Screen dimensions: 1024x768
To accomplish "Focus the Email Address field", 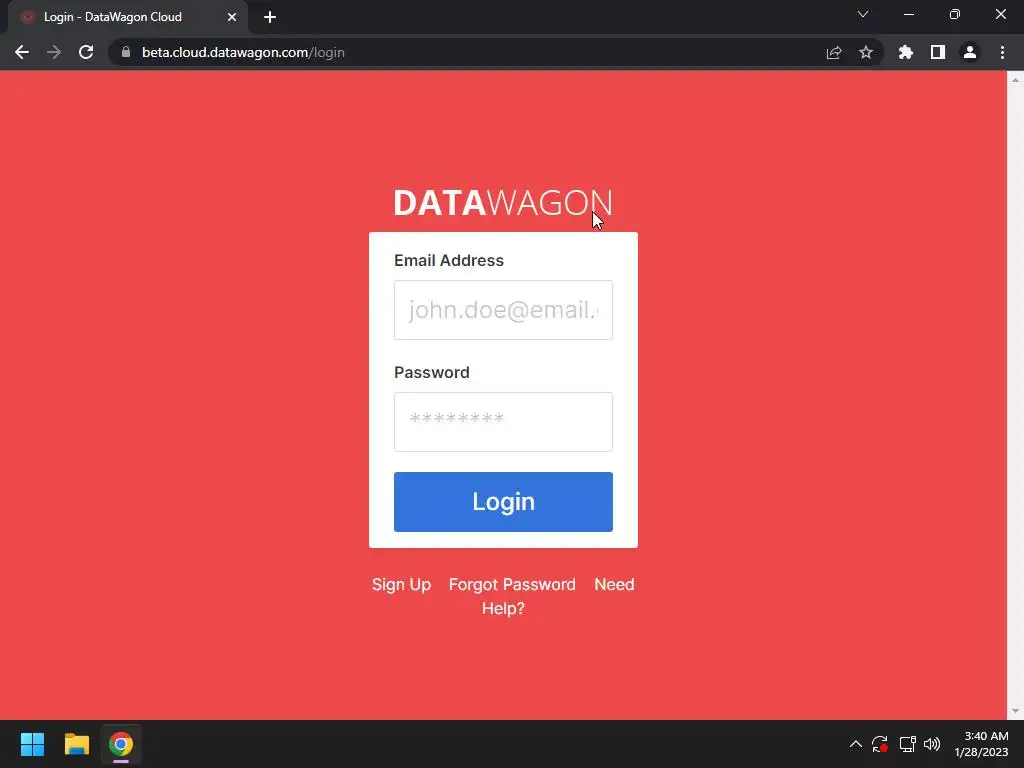I will point(503,310).
